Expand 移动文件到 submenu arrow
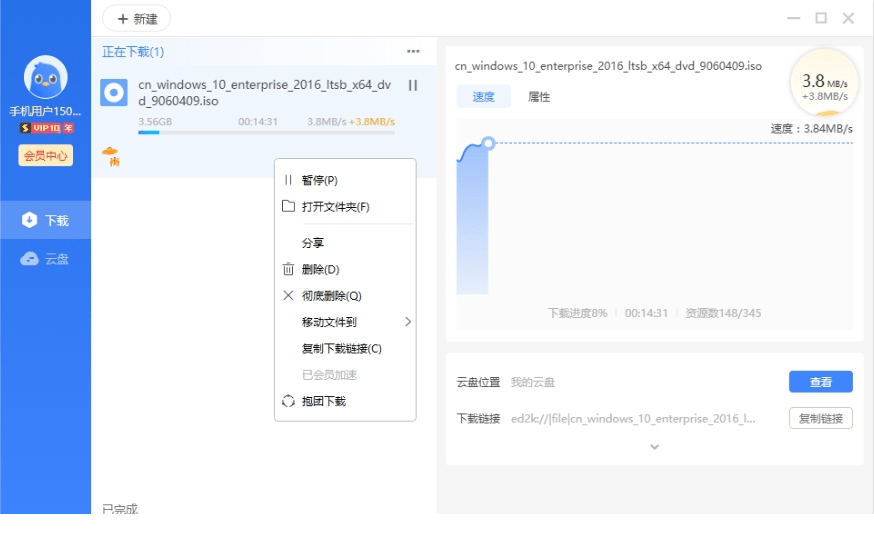The width and height of the screenshot is (874, 534). 408,322
